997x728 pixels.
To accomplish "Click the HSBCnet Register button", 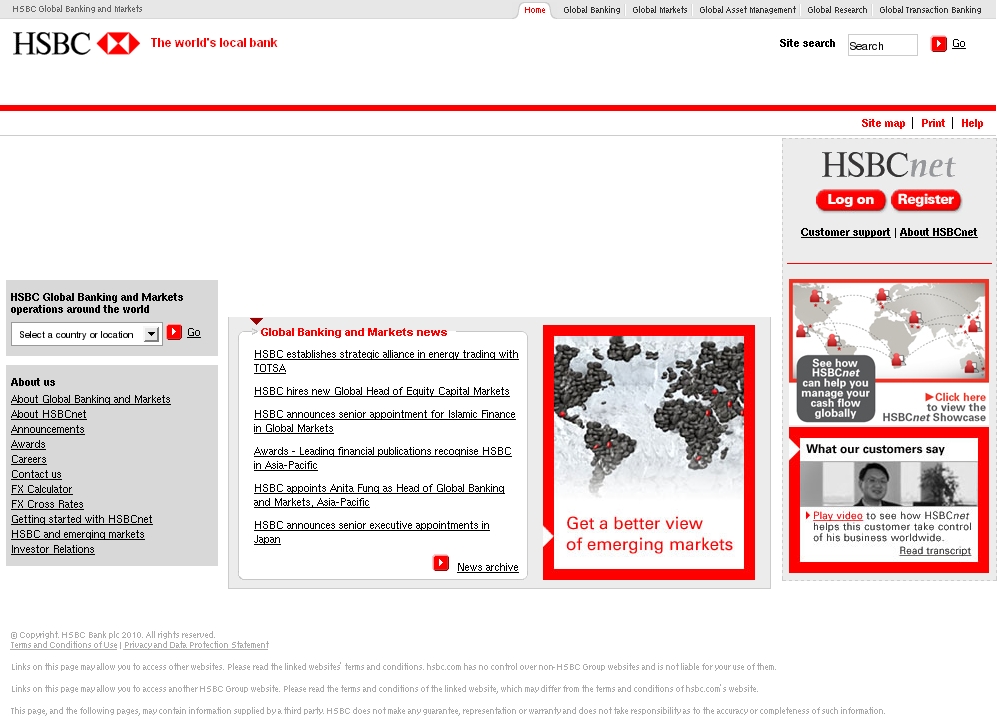I will coord(926,200).
